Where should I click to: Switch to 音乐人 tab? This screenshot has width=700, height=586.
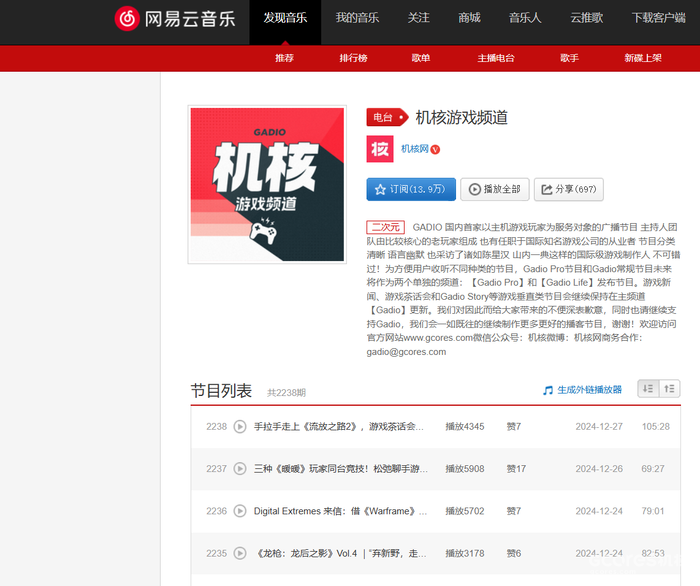(525, 18)
